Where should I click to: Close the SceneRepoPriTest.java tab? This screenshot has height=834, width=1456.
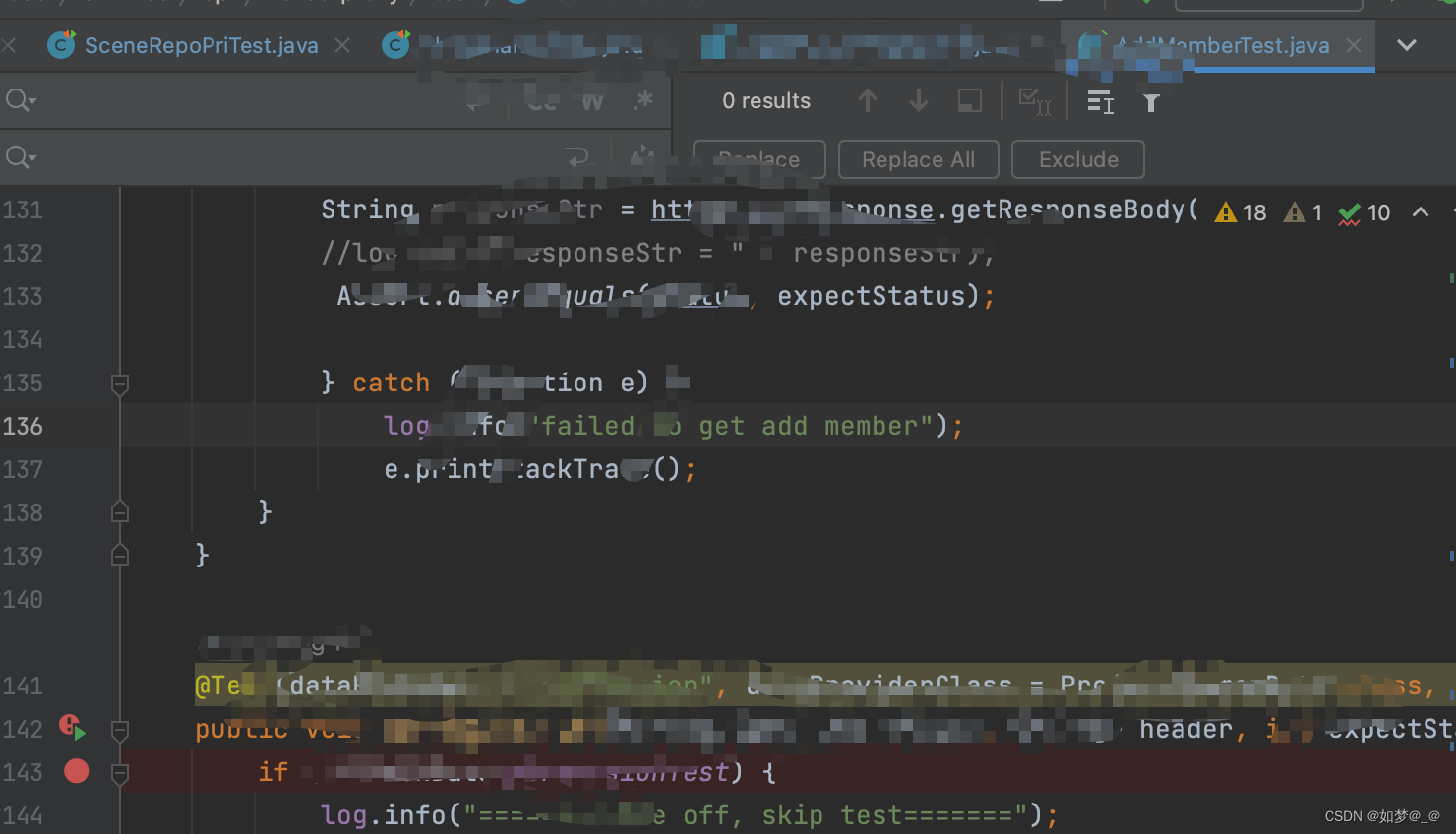[x=342, y=45]
